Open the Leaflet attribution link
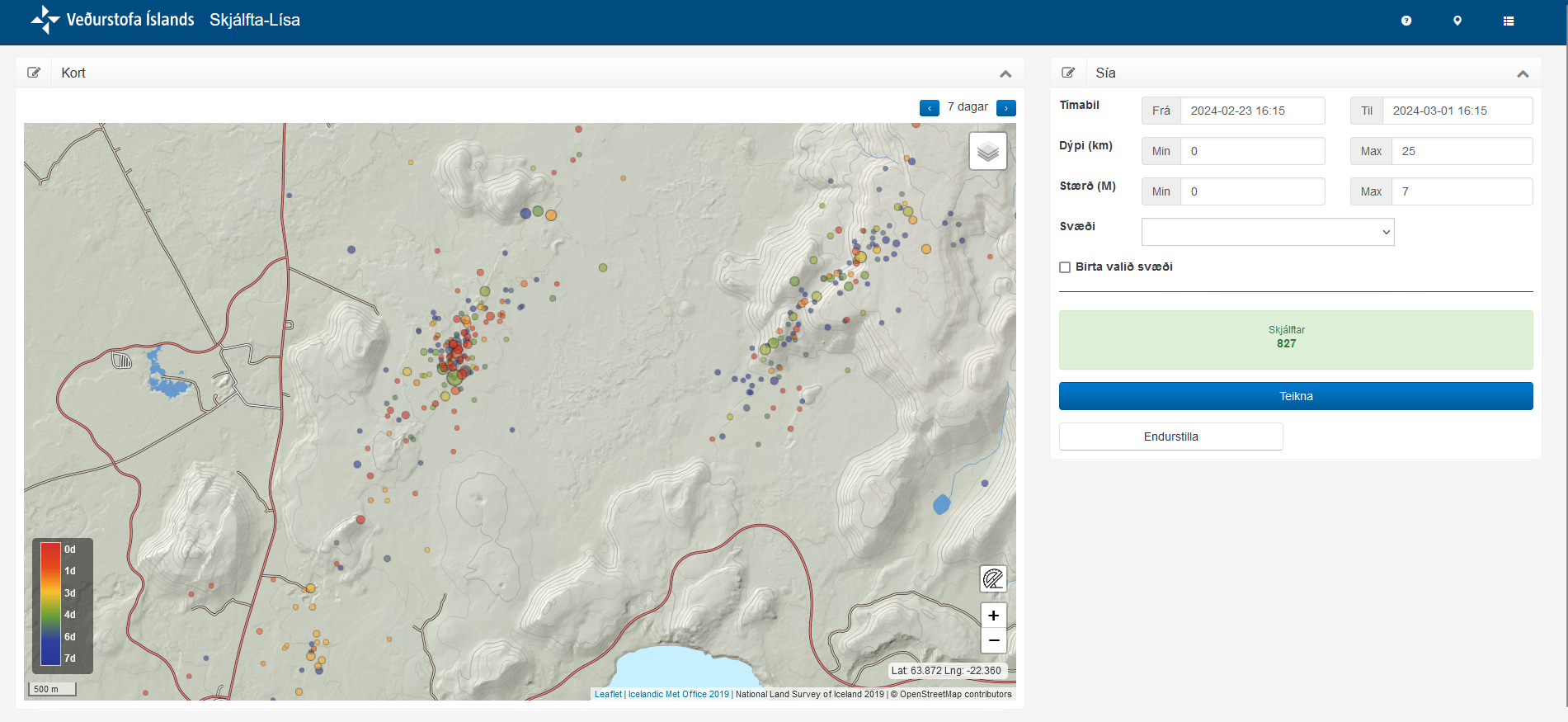The image size is (1568, 722). click(x=608, y=694)
